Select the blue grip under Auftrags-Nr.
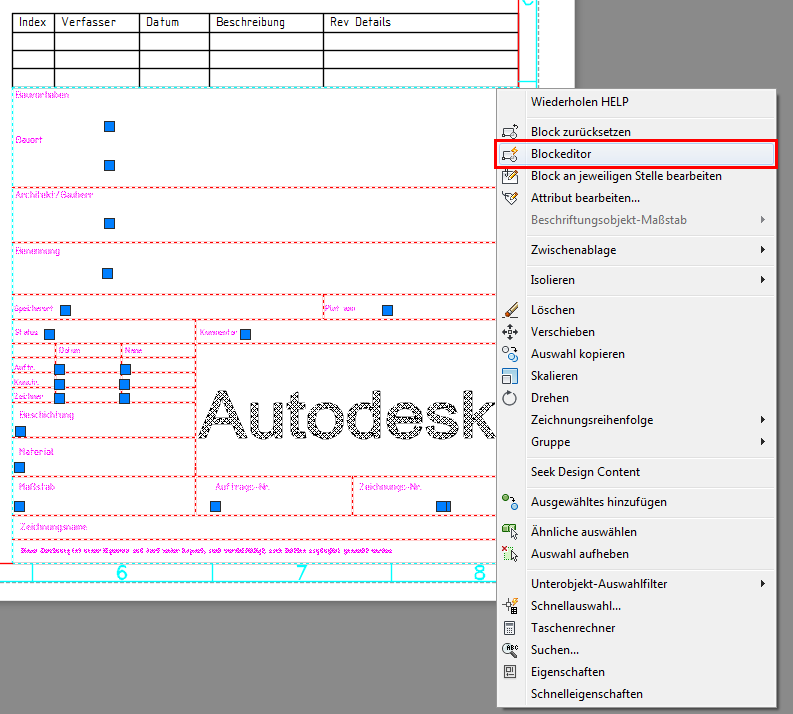The image size is (793, 714). (215, 506)
